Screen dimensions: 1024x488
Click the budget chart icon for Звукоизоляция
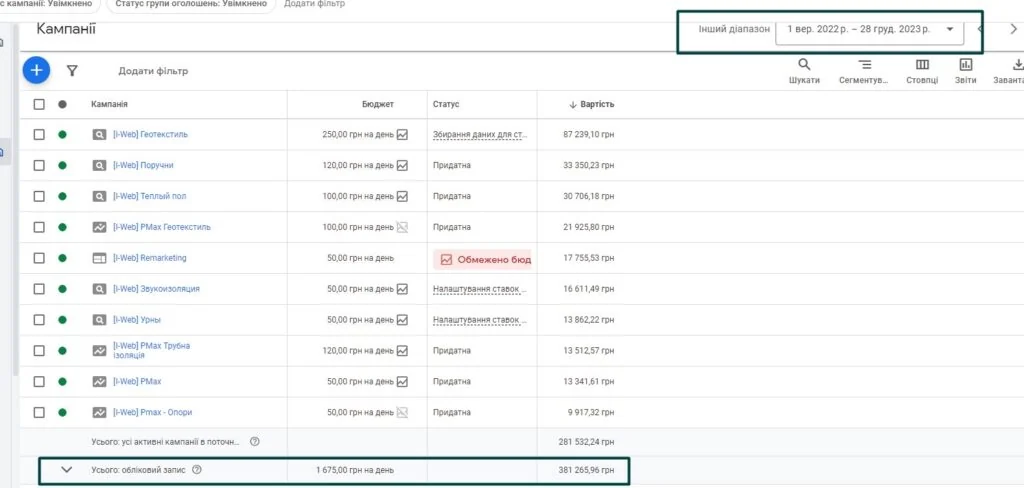[402, 289]
